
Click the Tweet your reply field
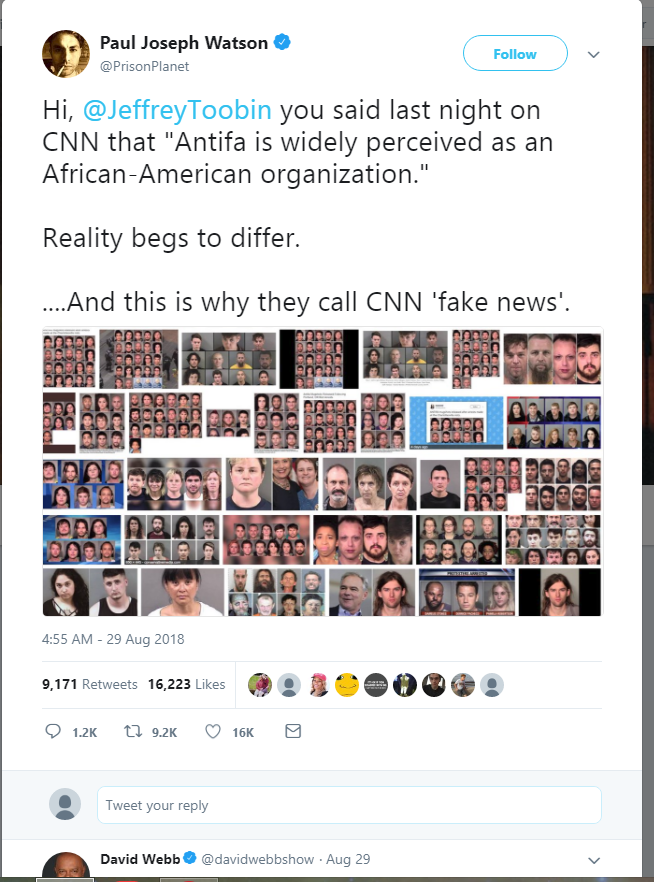click(349, 805)
